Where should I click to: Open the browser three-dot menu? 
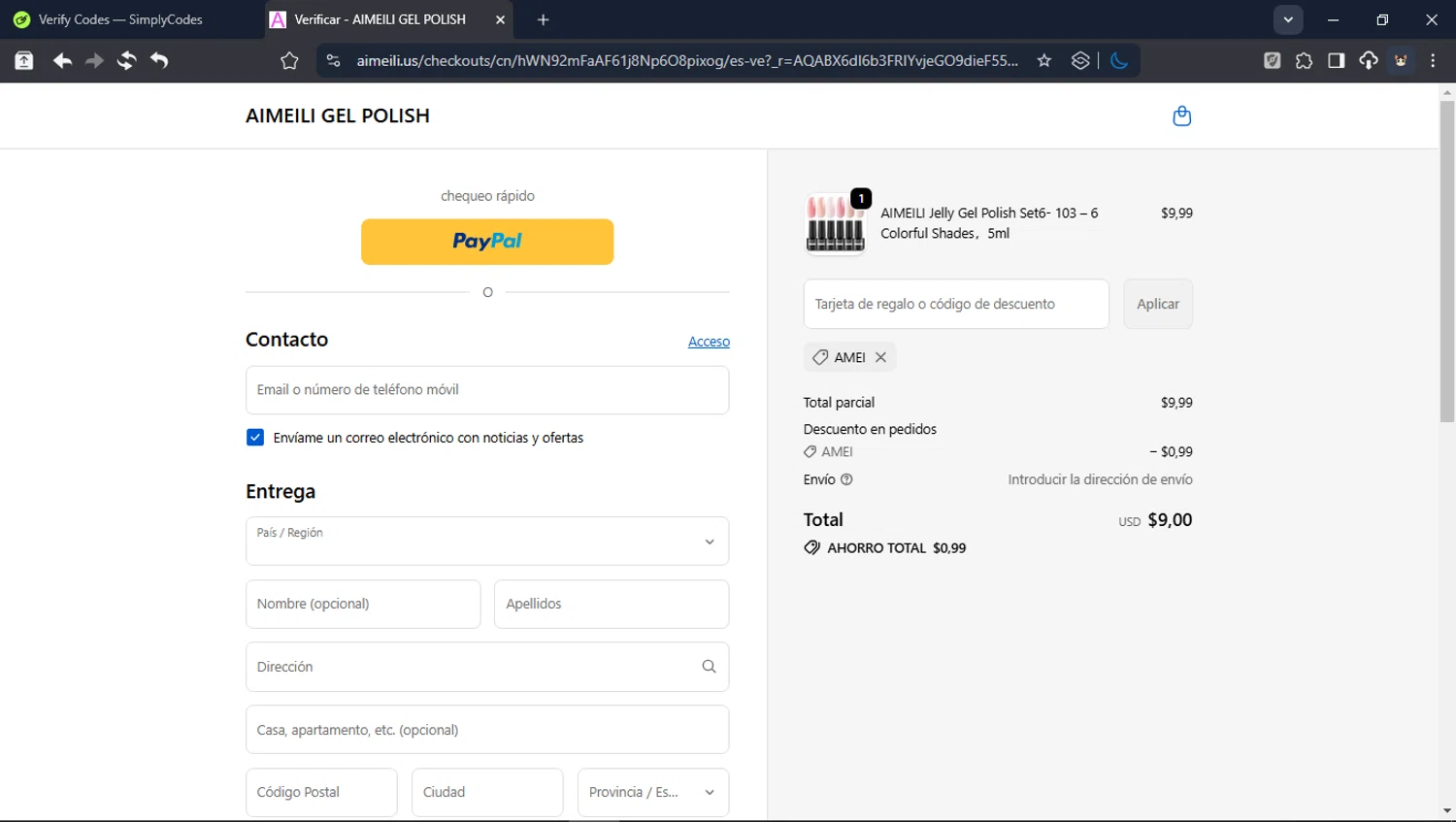click(x=1433, y=60)
